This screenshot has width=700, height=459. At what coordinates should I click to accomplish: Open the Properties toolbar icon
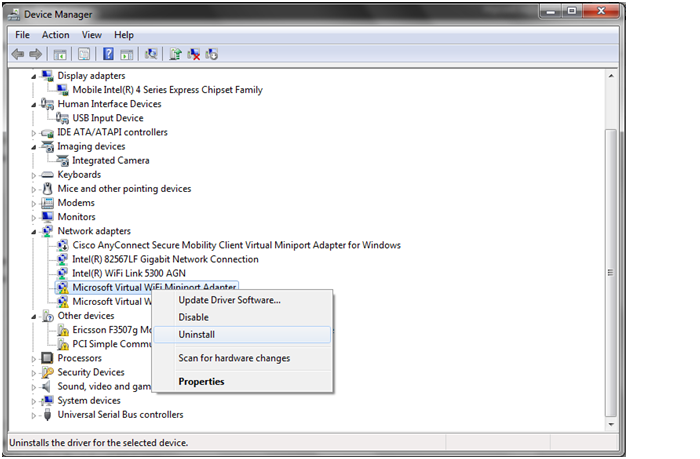84,54
